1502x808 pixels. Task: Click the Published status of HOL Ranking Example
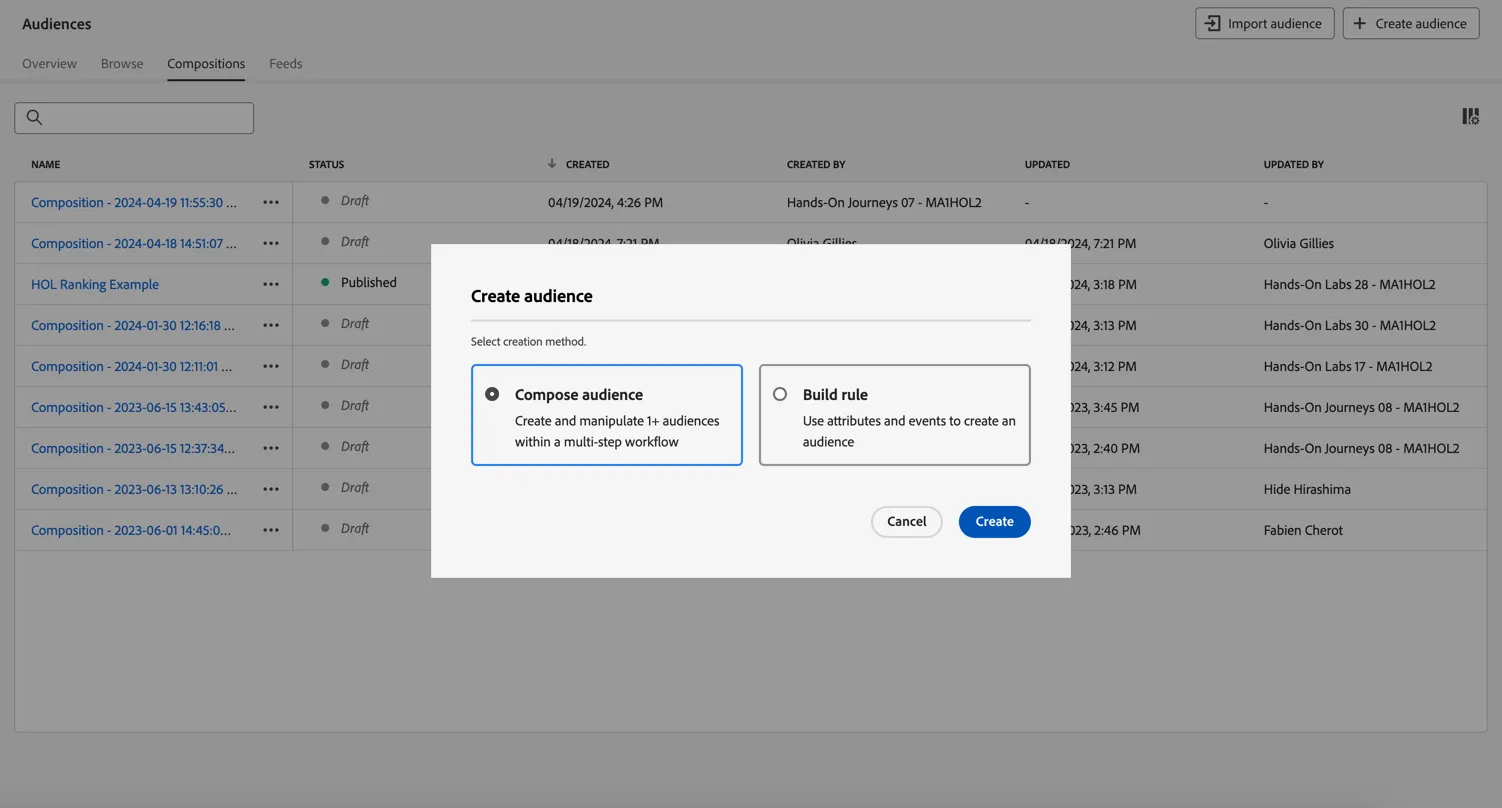point(368,282)
